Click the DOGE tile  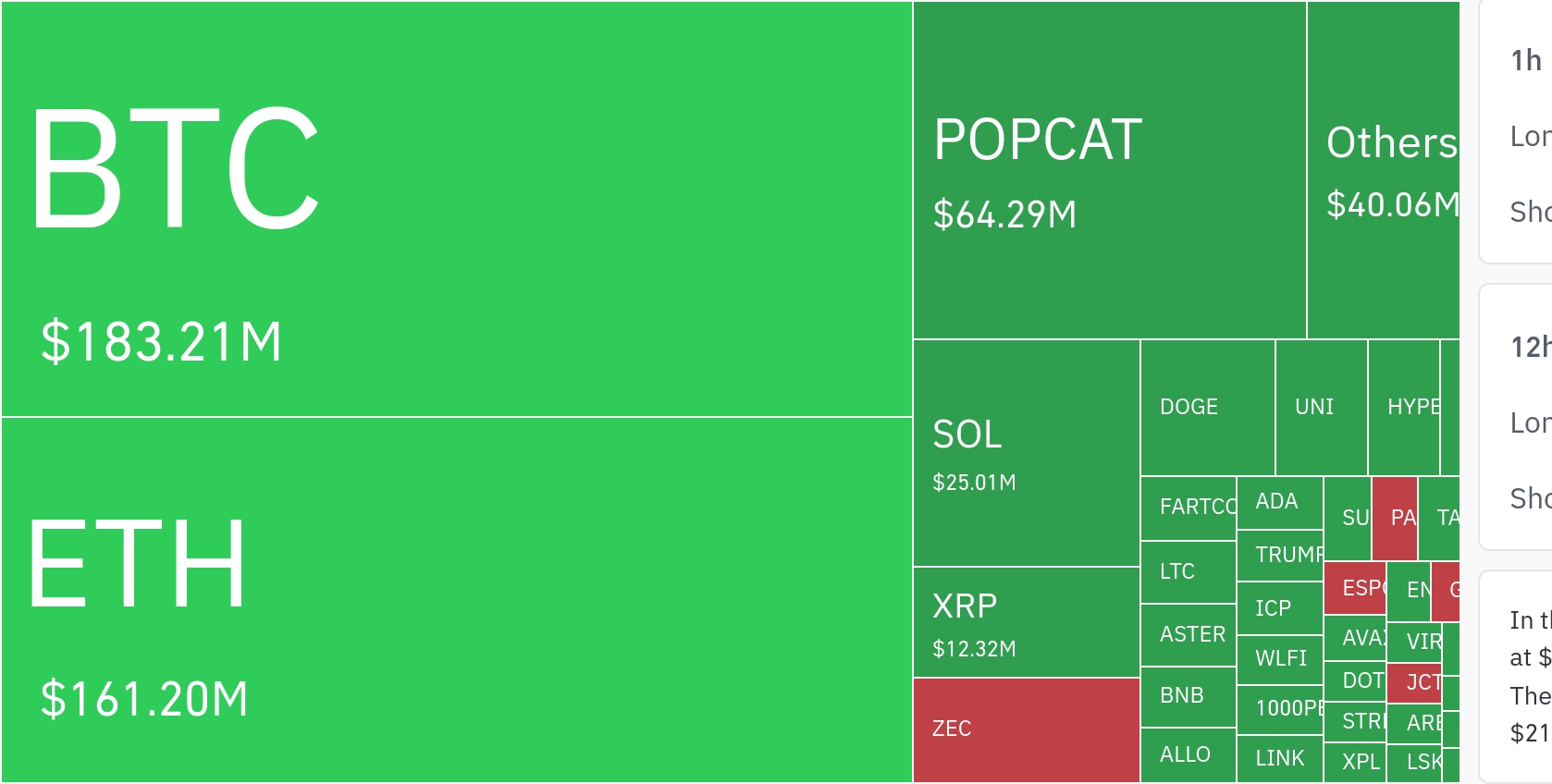(1207, 408)
